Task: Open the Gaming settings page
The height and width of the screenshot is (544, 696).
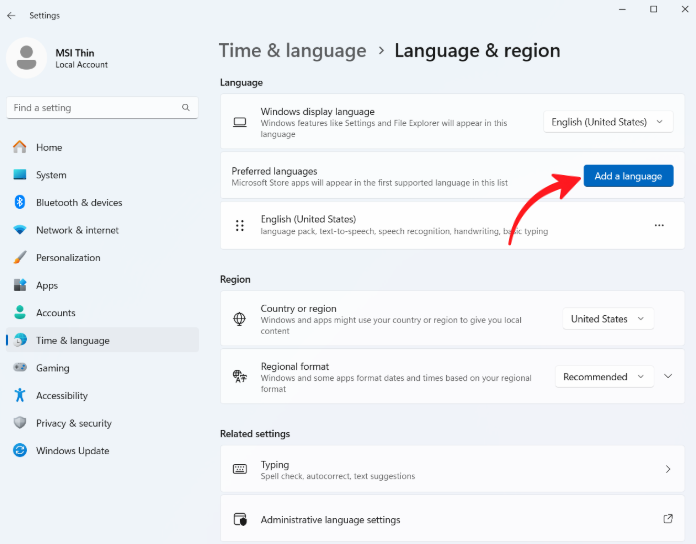Action: tap(53, 368)
